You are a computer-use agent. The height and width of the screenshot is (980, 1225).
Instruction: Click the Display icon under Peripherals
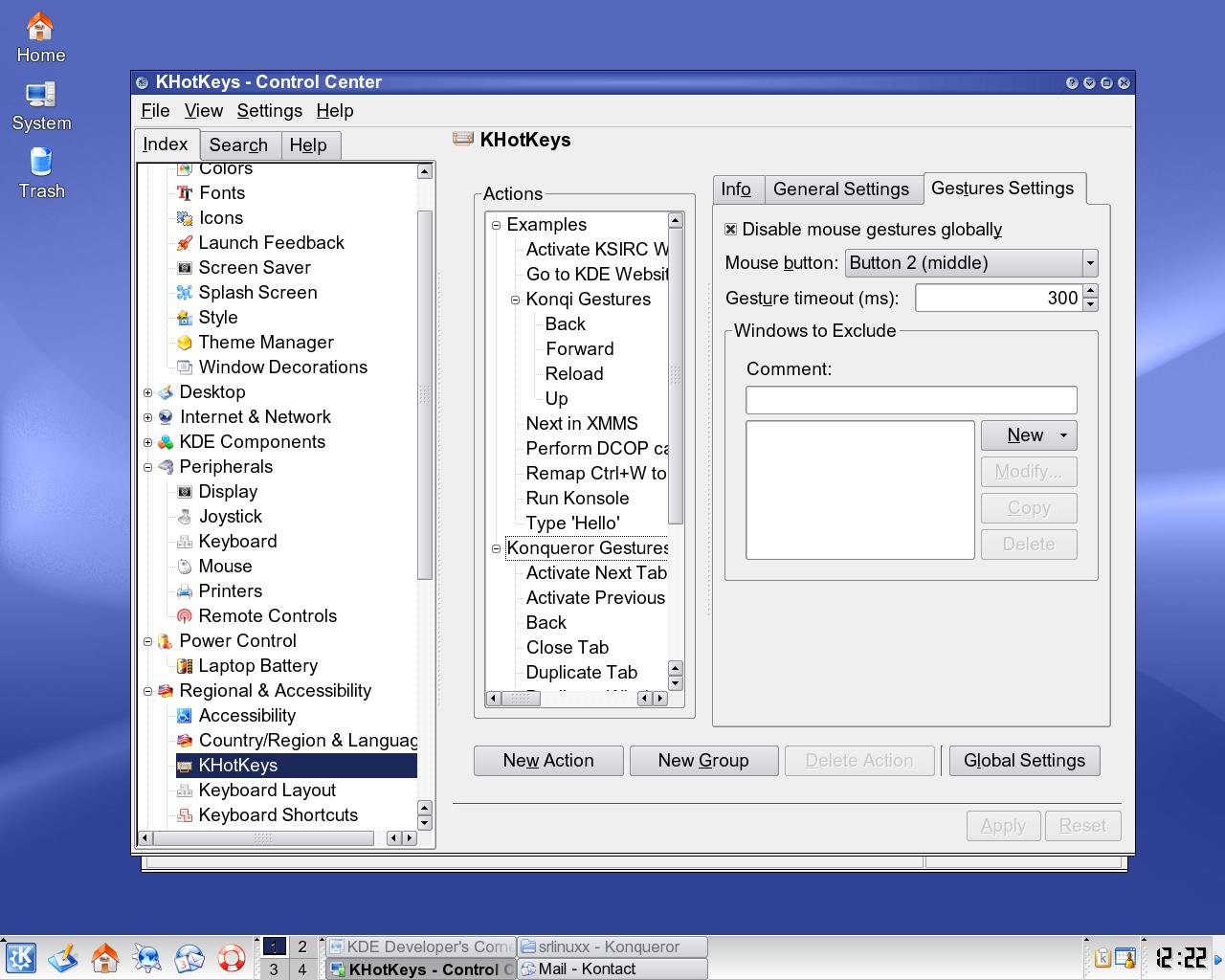click(185, 492)
